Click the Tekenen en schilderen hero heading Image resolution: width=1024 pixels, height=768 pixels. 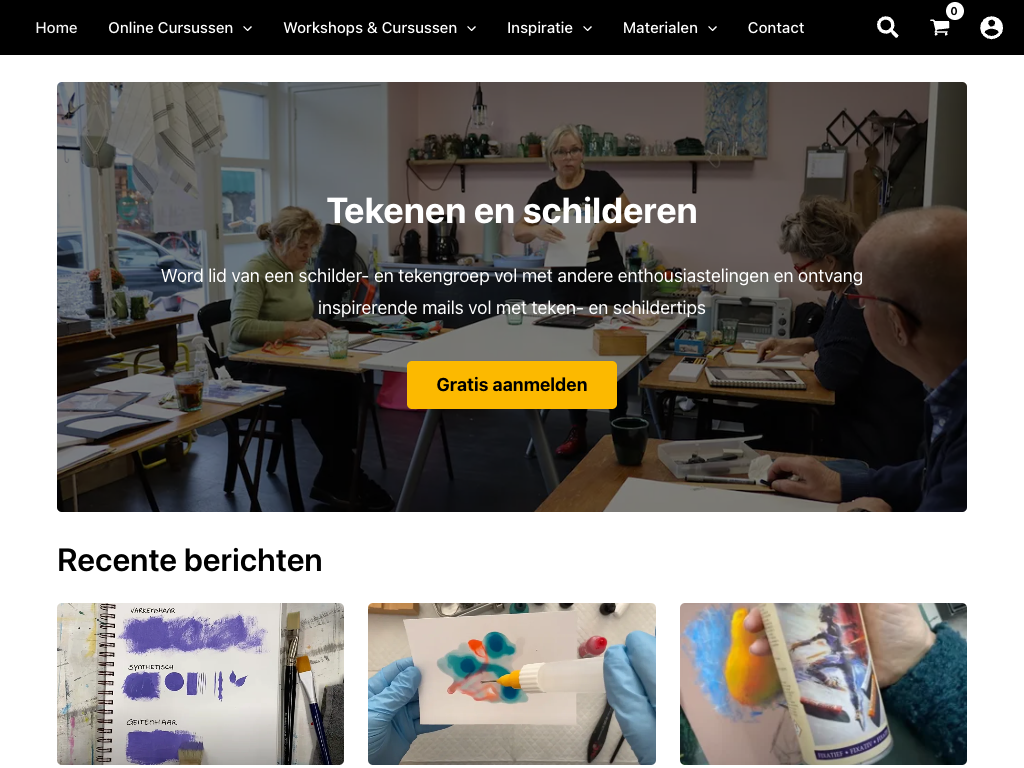pyautogui.click(x=511, y=211)
